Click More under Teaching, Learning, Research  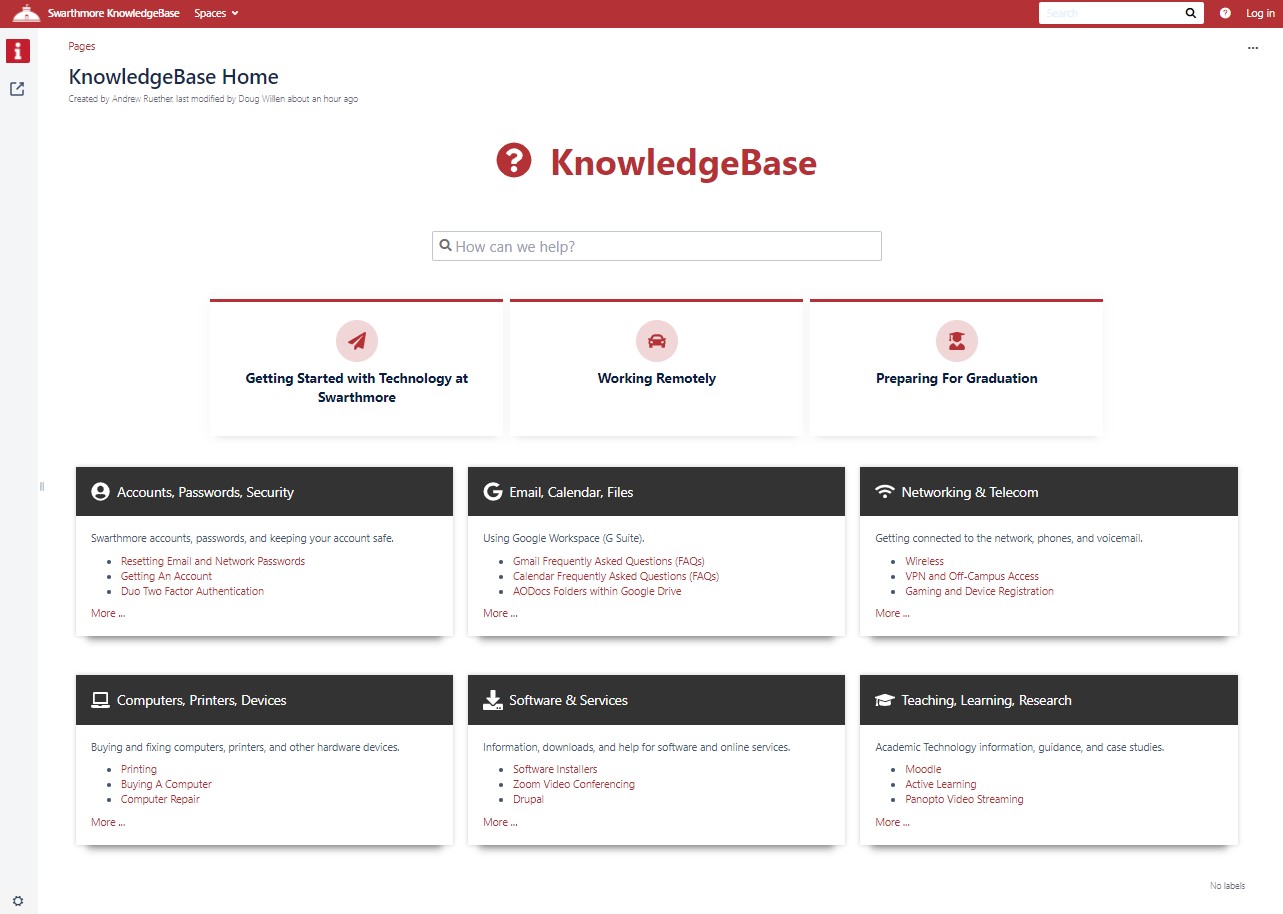click(x=892, y=822)
